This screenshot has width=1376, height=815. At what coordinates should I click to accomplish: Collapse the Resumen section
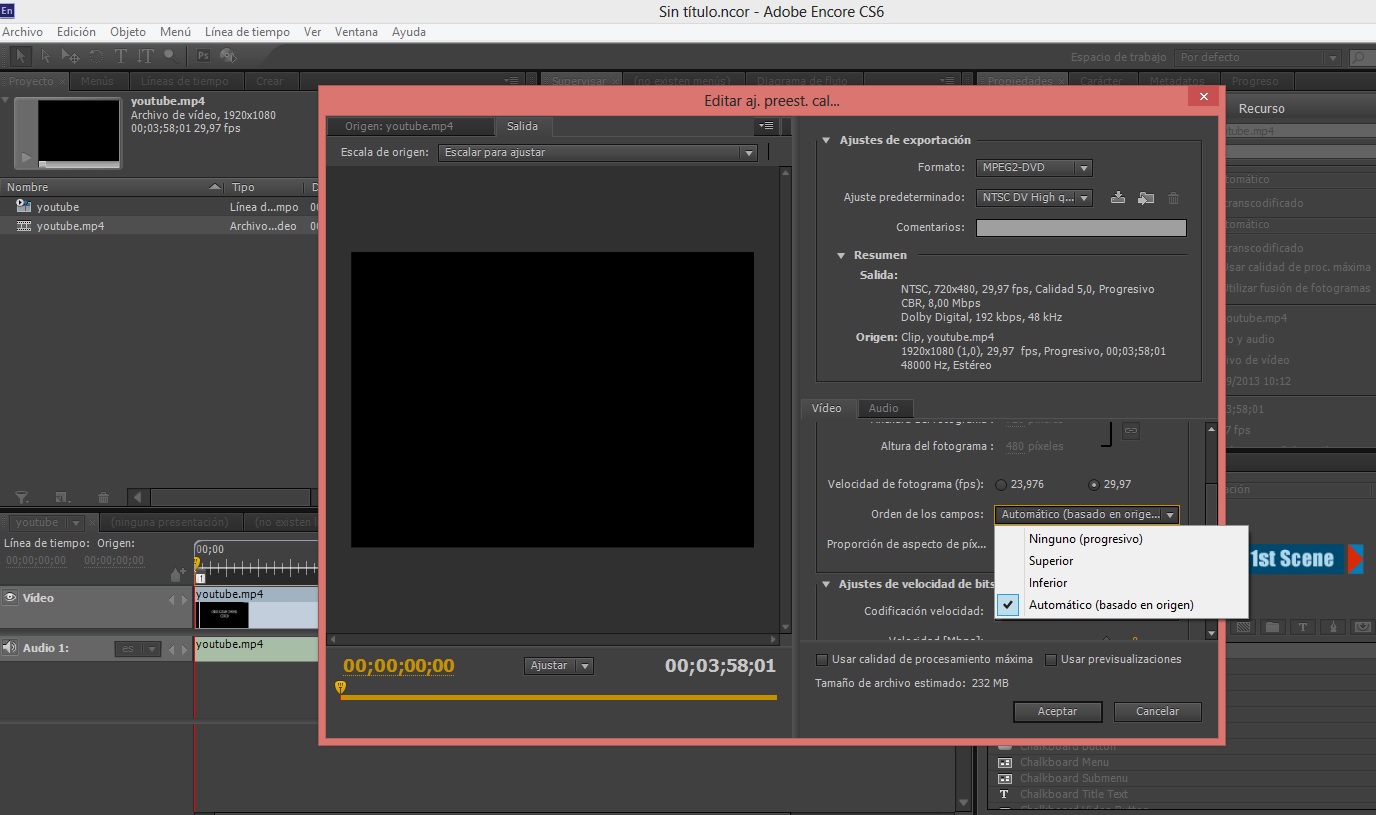coord(842,256)
